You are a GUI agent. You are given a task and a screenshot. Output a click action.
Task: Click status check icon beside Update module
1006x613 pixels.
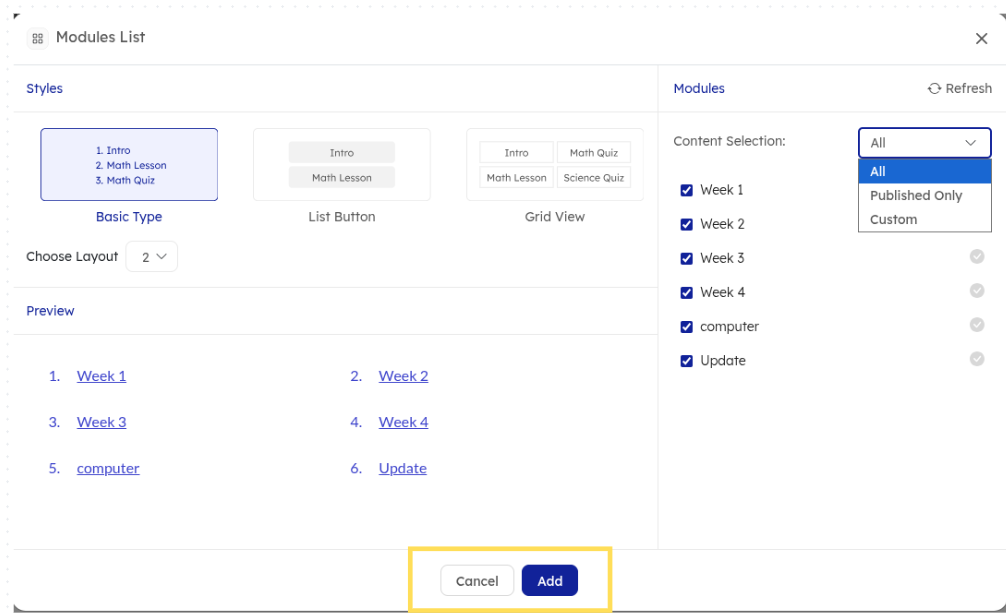pos(977,359)
